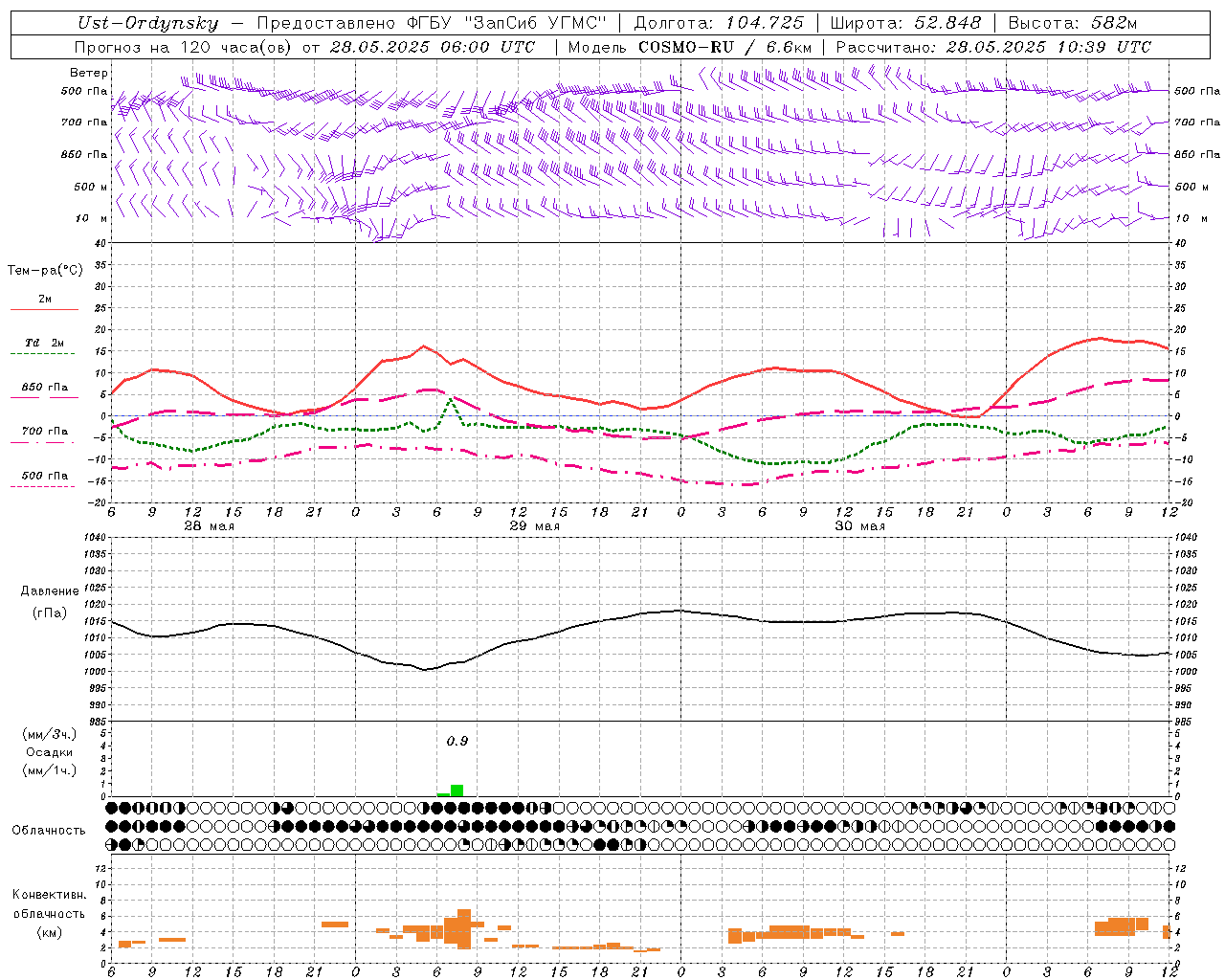Click the Высота: 582м value
The height and width of the screenshot is (980, 1225).
pyautogui.click(x=1073, y=24)
